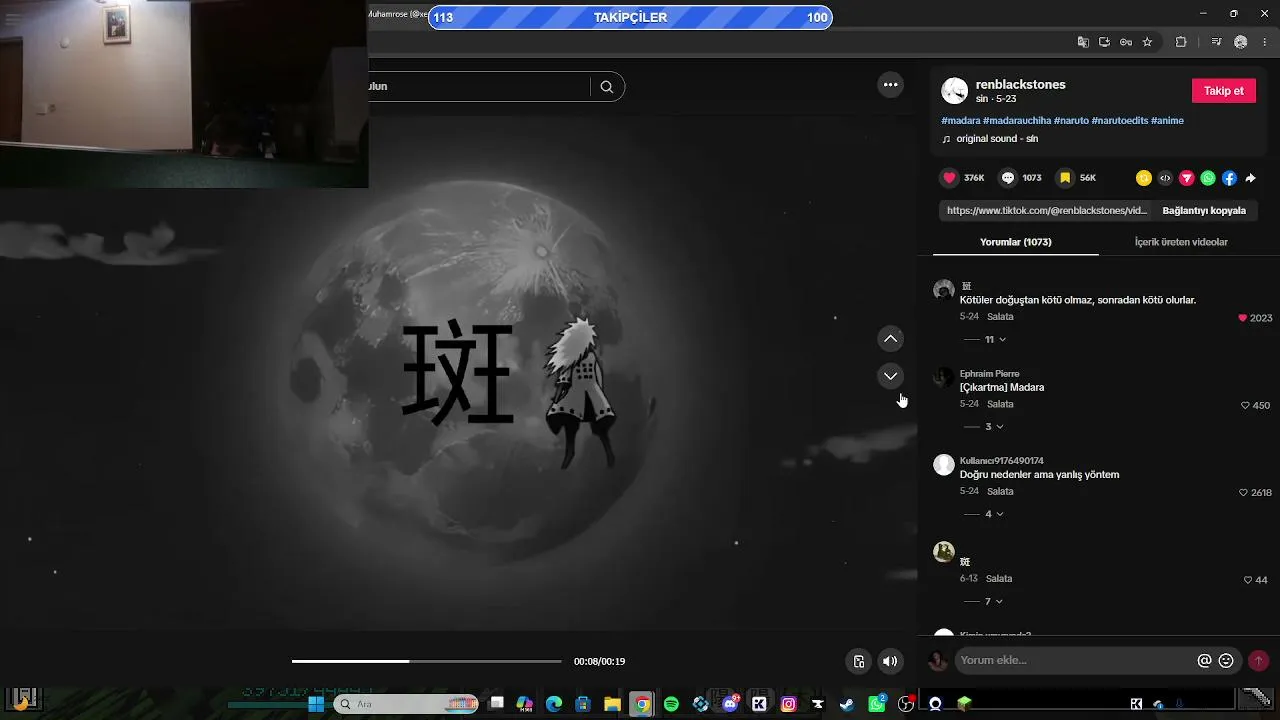Go to the next video
The image size is (1280, 720).
click(x=890, y=376)
